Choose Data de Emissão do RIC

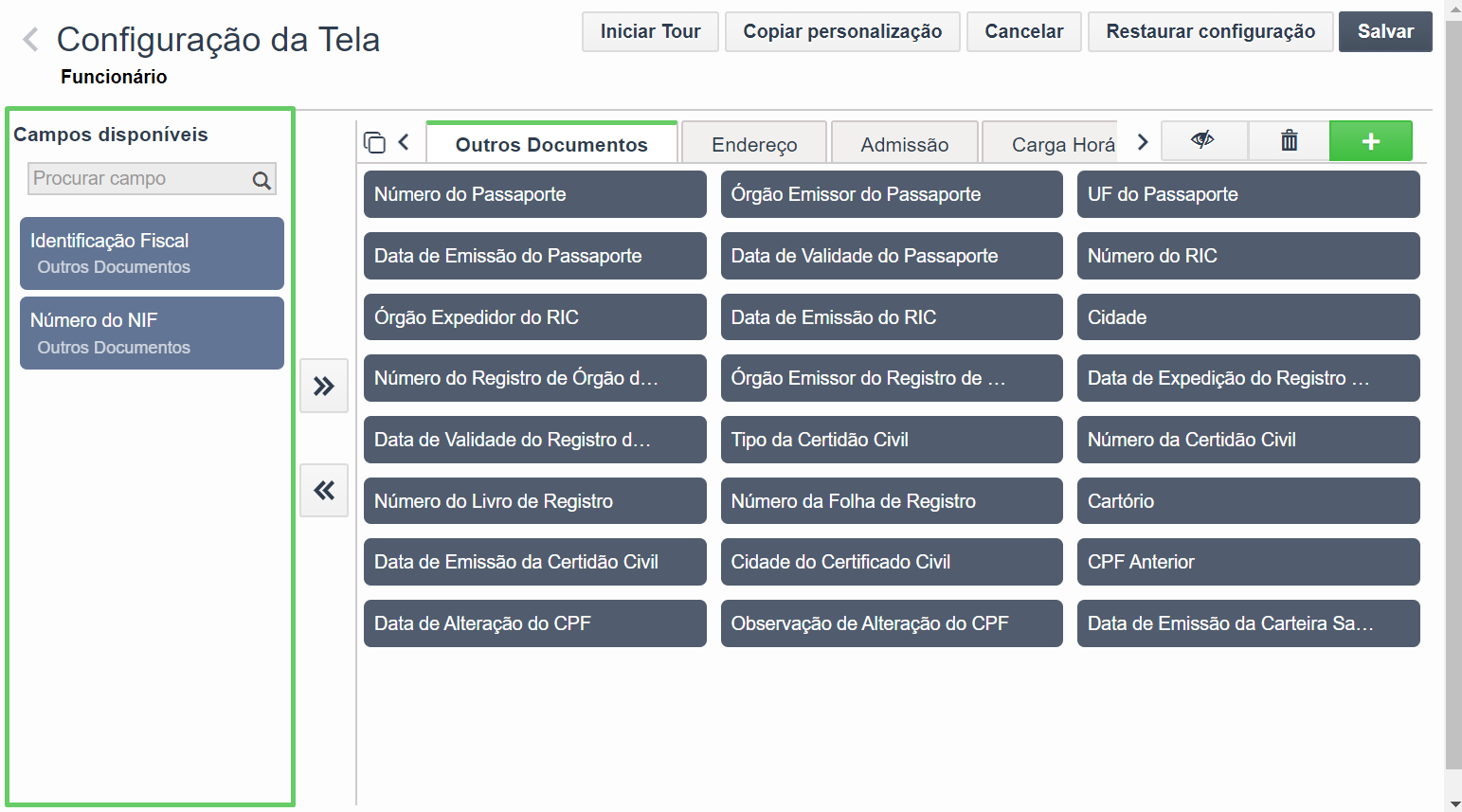tap(892, 316)
